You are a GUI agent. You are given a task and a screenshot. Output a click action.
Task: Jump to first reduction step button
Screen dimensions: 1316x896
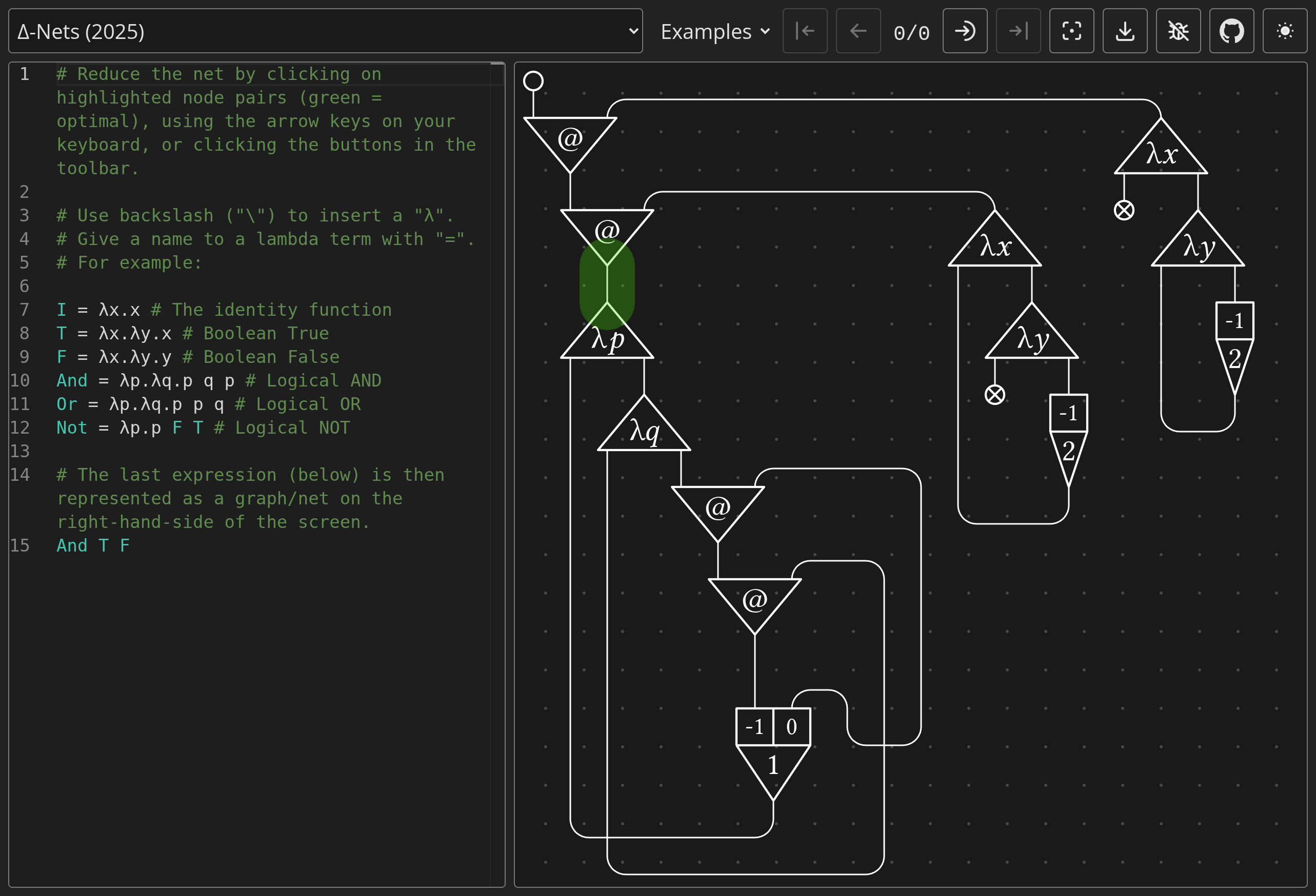[805, 31]
